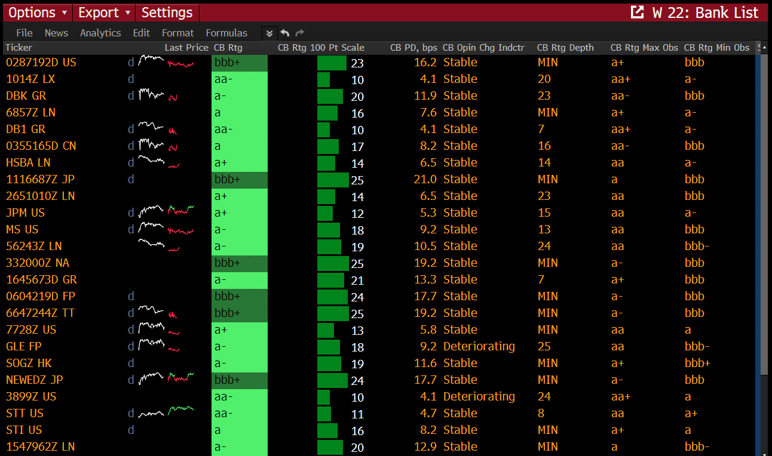The width and height of the screenshot is (772, 456).
Task: Click the CB PD, bps column header
Action: pyautogui.click(x=414, y=48)
